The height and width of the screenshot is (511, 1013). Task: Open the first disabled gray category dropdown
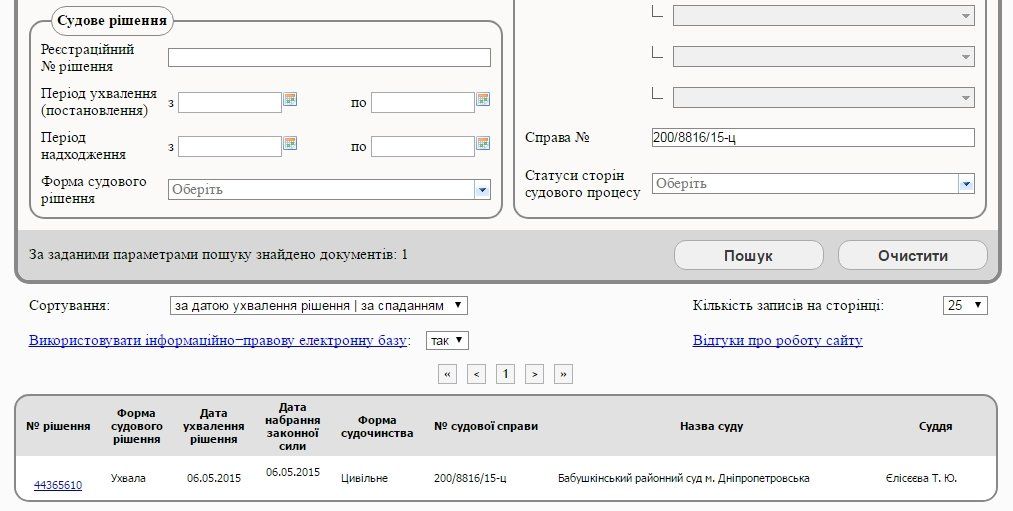point(824,16)
